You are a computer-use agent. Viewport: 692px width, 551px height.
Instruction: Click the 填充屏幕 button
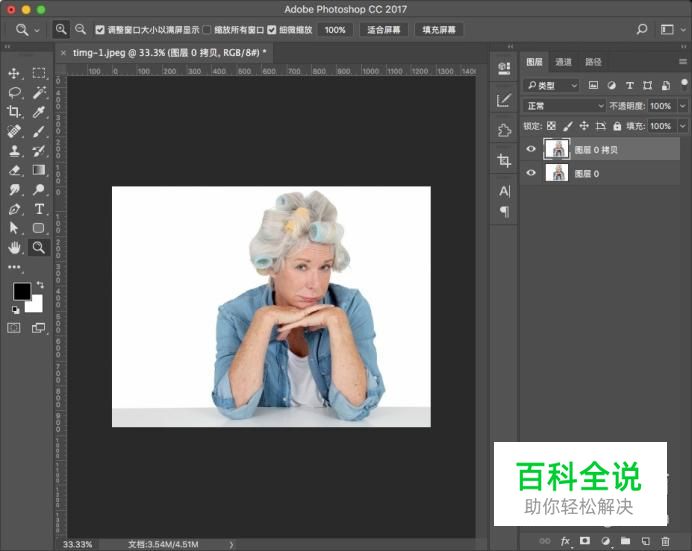pyautogui.click(x=439, y=30)
